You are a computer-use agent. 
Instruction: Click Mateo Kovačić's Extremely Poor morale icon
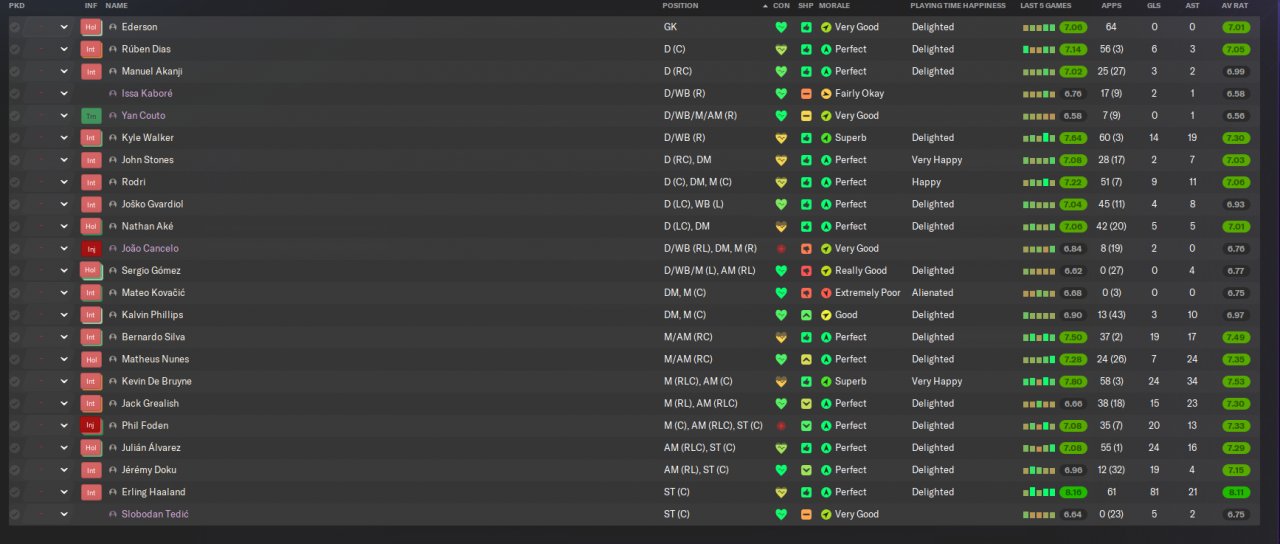click(826, 293)
